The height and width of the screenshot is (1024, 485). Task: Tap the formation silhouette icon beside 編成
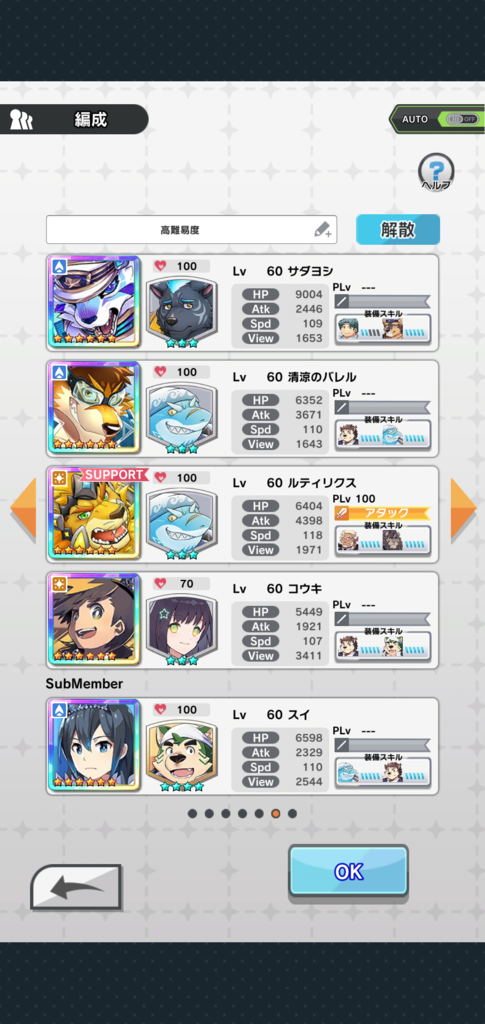click(x=21, y=120)
